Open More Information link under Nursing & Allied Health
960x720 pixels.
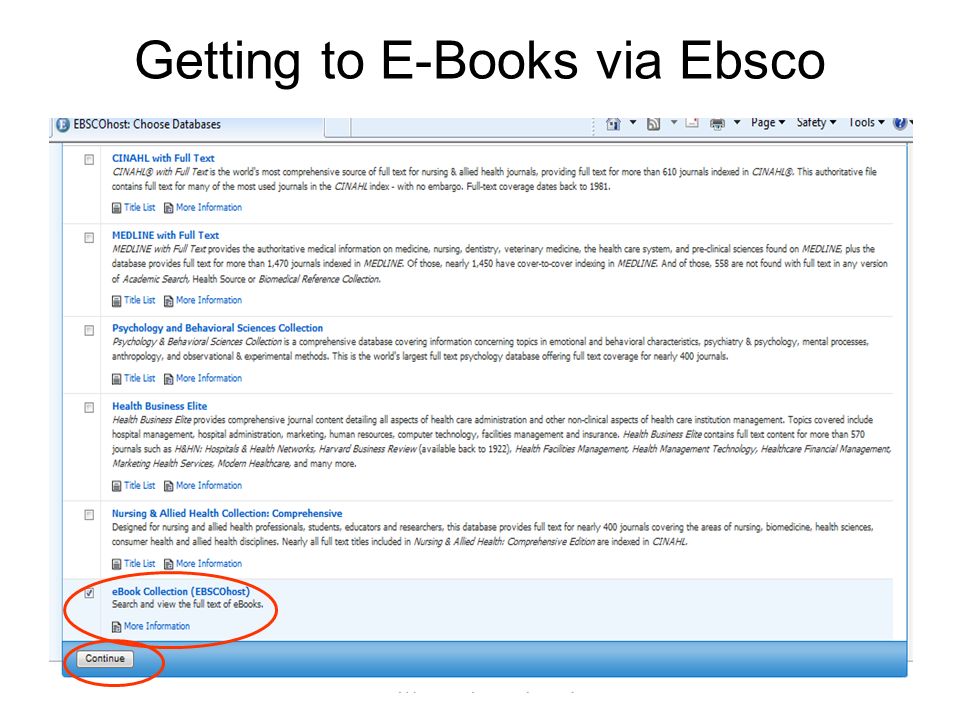tap(209, 563)
